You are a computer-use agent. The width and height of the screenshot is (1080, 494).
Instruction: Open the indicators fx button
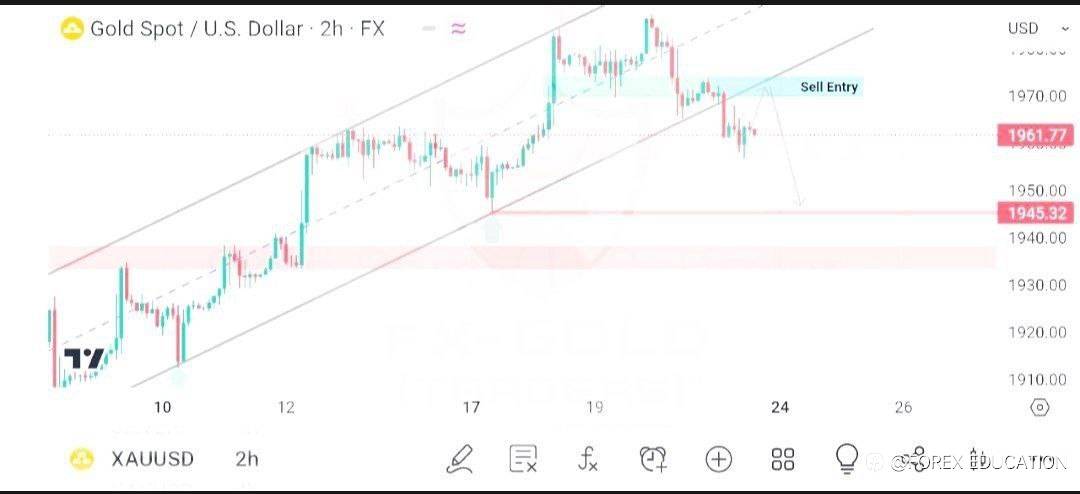[x=588, y=459]
